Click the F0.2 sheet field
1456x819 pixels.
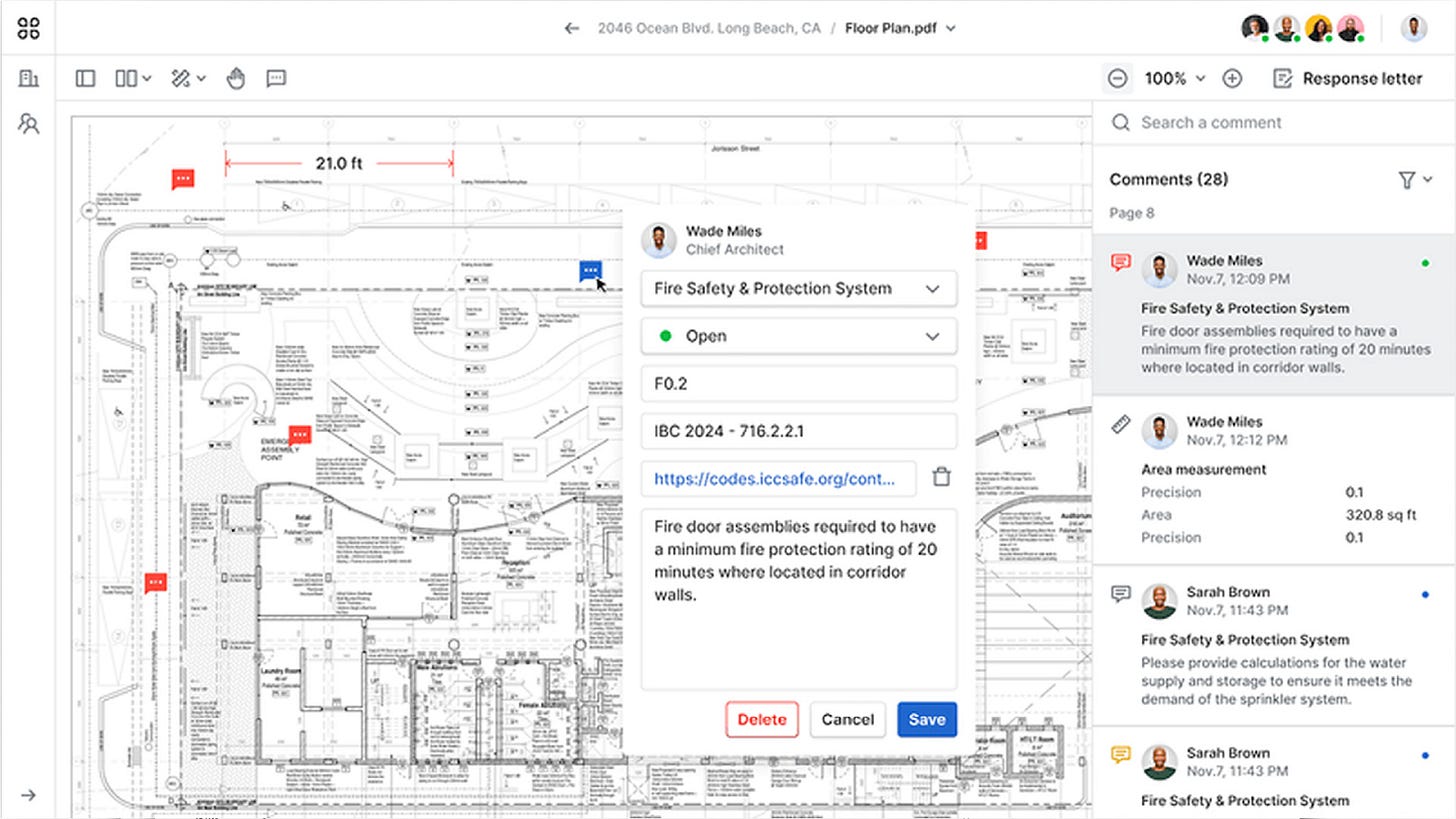pos(798,384)
